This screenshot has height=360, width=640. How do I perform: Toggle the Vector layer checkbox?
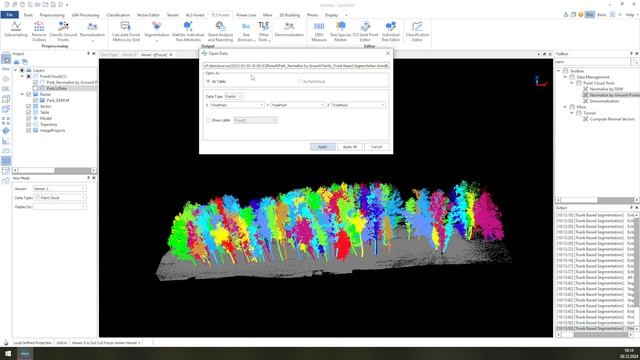[29, 106]
